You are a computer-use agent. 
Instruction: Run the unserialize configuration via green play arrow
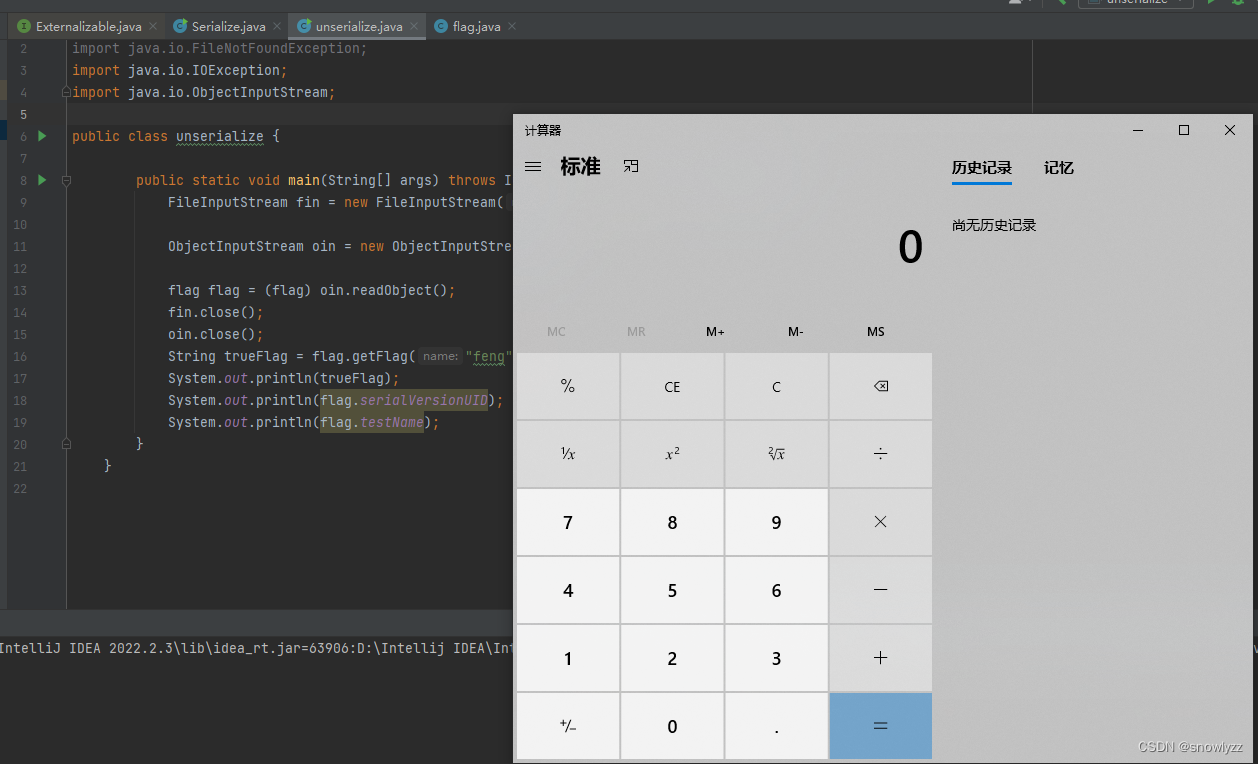1211,4
